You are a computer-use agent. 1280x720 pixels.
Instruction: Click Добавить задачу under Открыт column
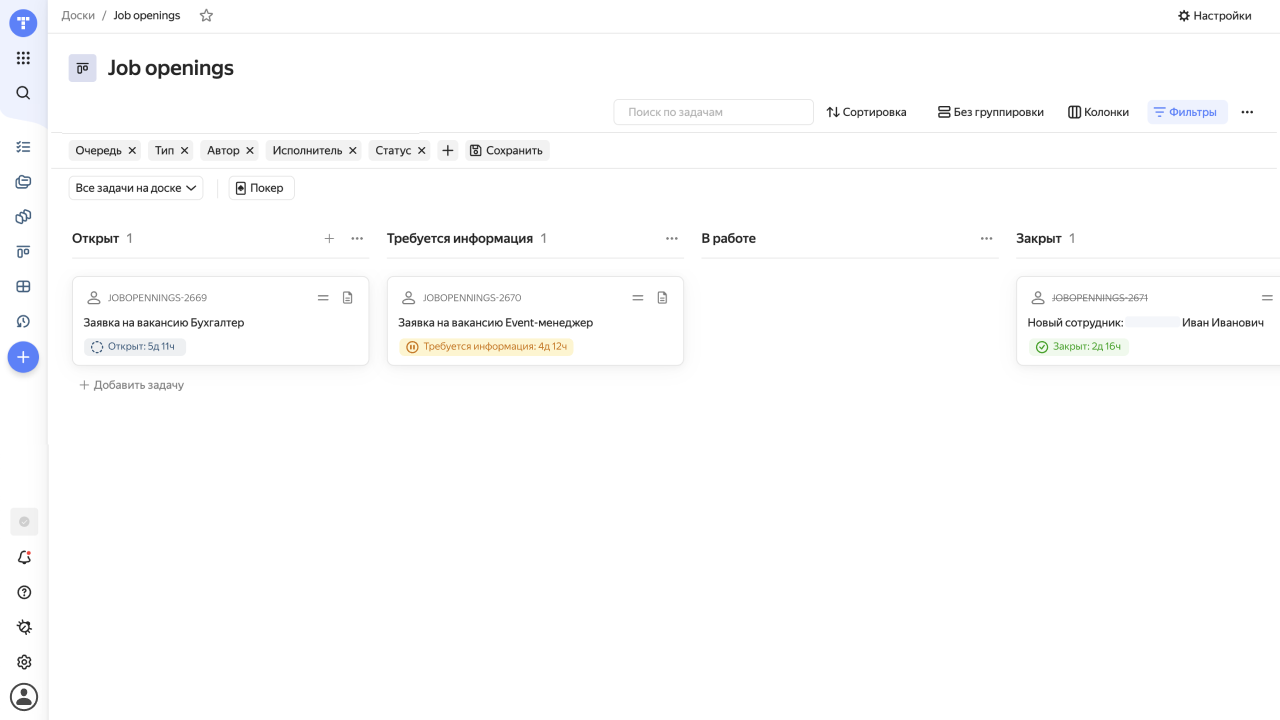point(131,385)
